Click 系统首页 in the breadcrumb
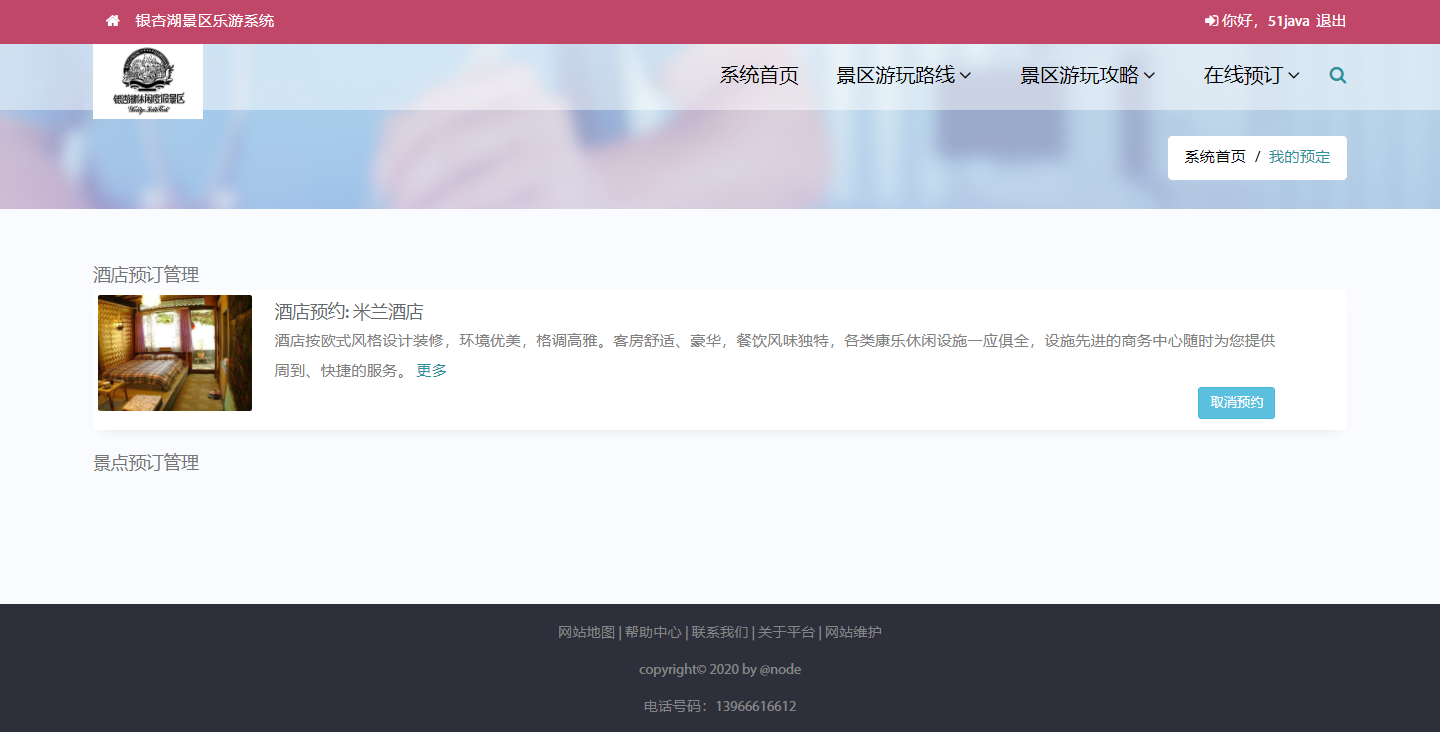The image size is (1440, 733). tap(1215, 157)
